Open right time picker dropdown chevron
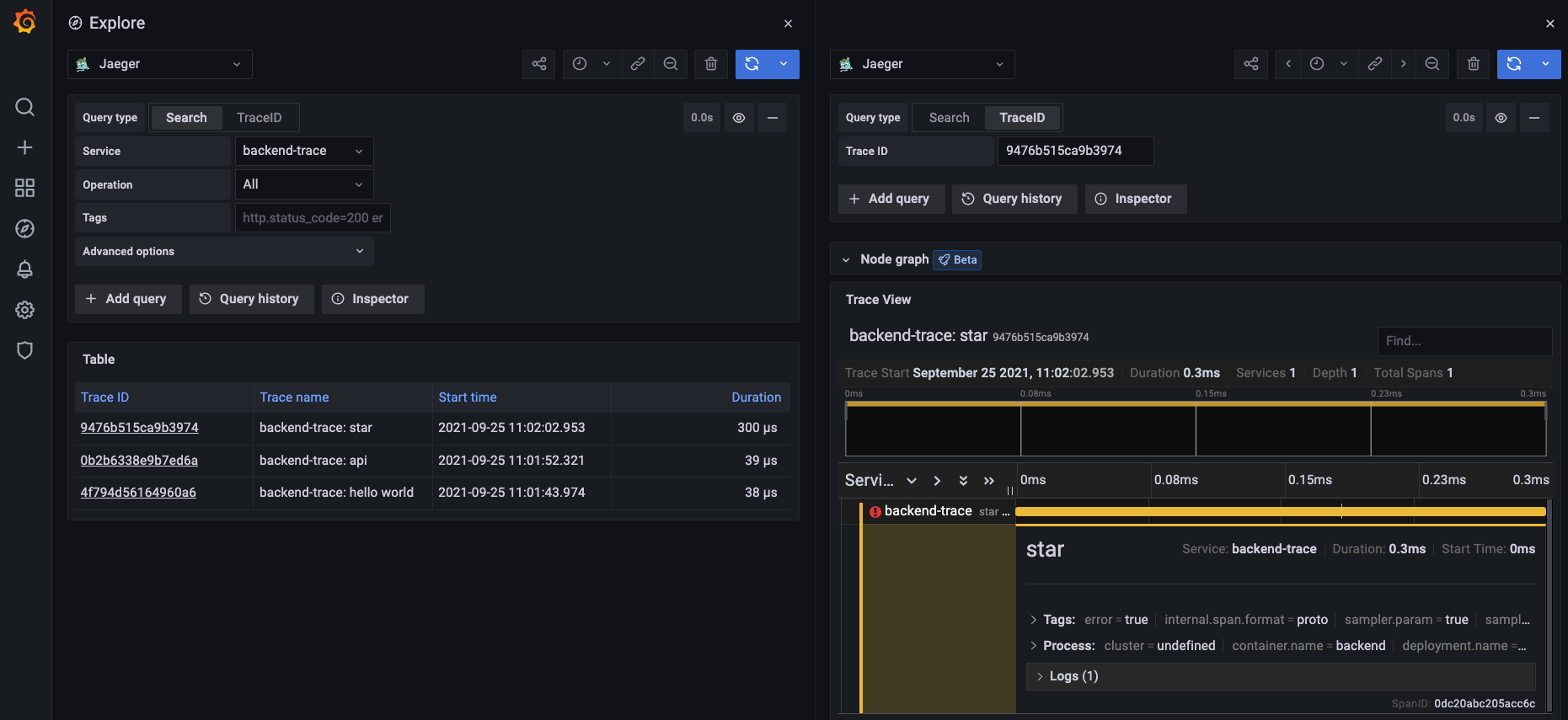 tap(1344, 64)
